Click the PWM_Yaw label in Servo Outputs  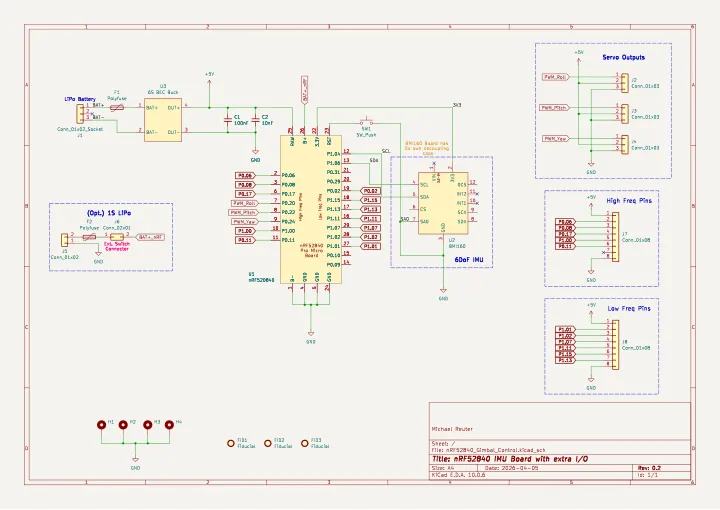point(556,139)
